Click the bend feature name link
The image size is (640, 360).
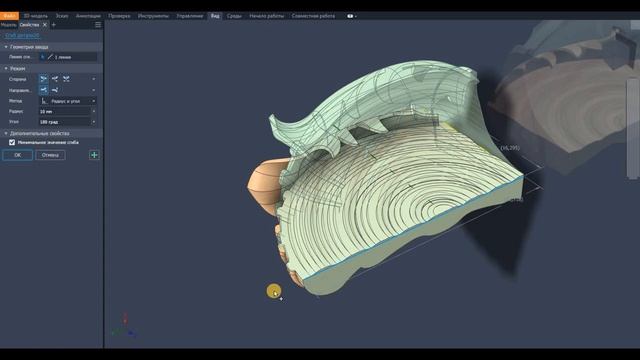22,36
